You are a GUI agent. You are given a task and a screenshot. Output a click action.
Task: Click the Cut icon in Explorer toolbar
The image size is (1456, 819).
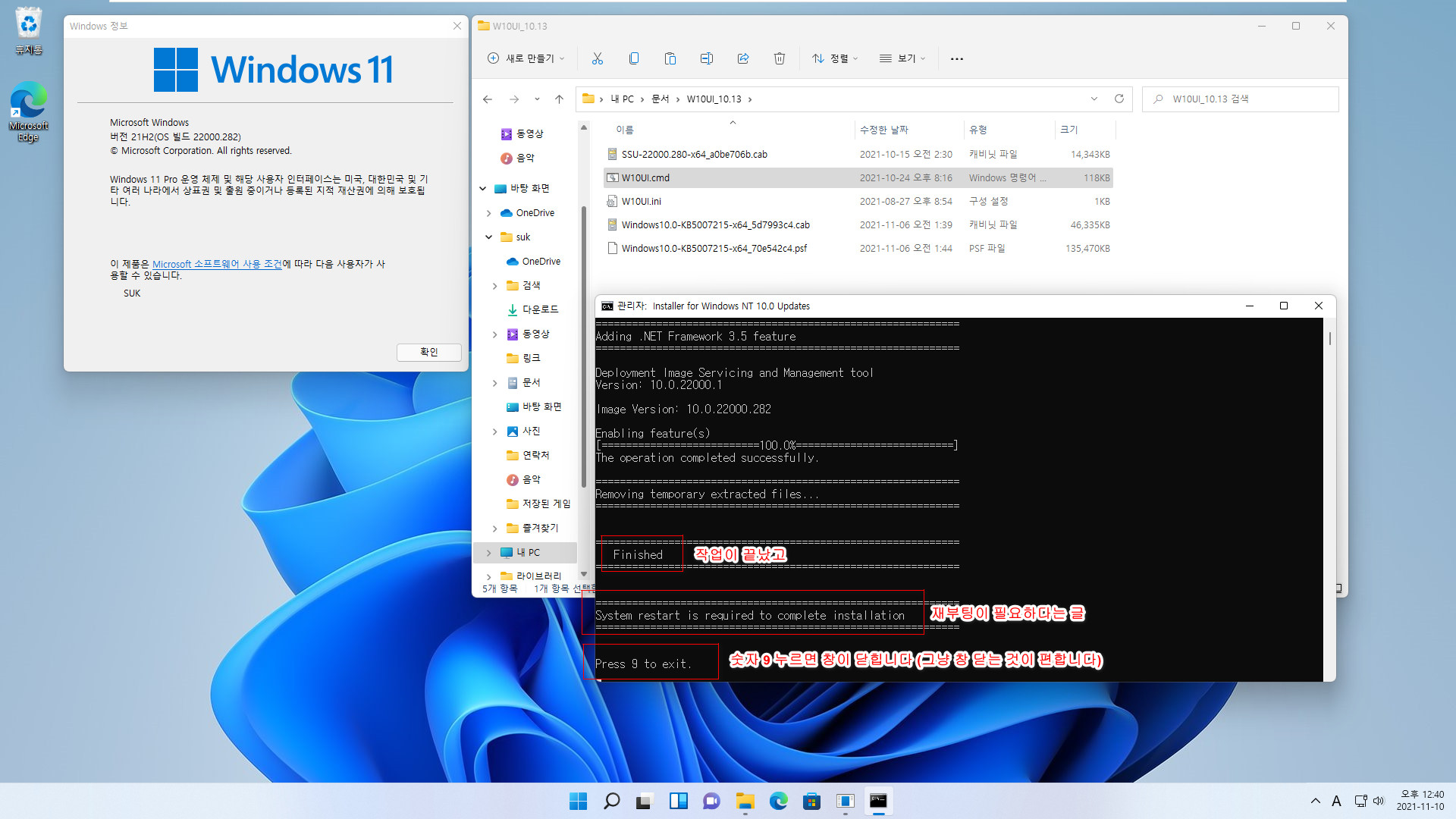(x=598, y=58)
